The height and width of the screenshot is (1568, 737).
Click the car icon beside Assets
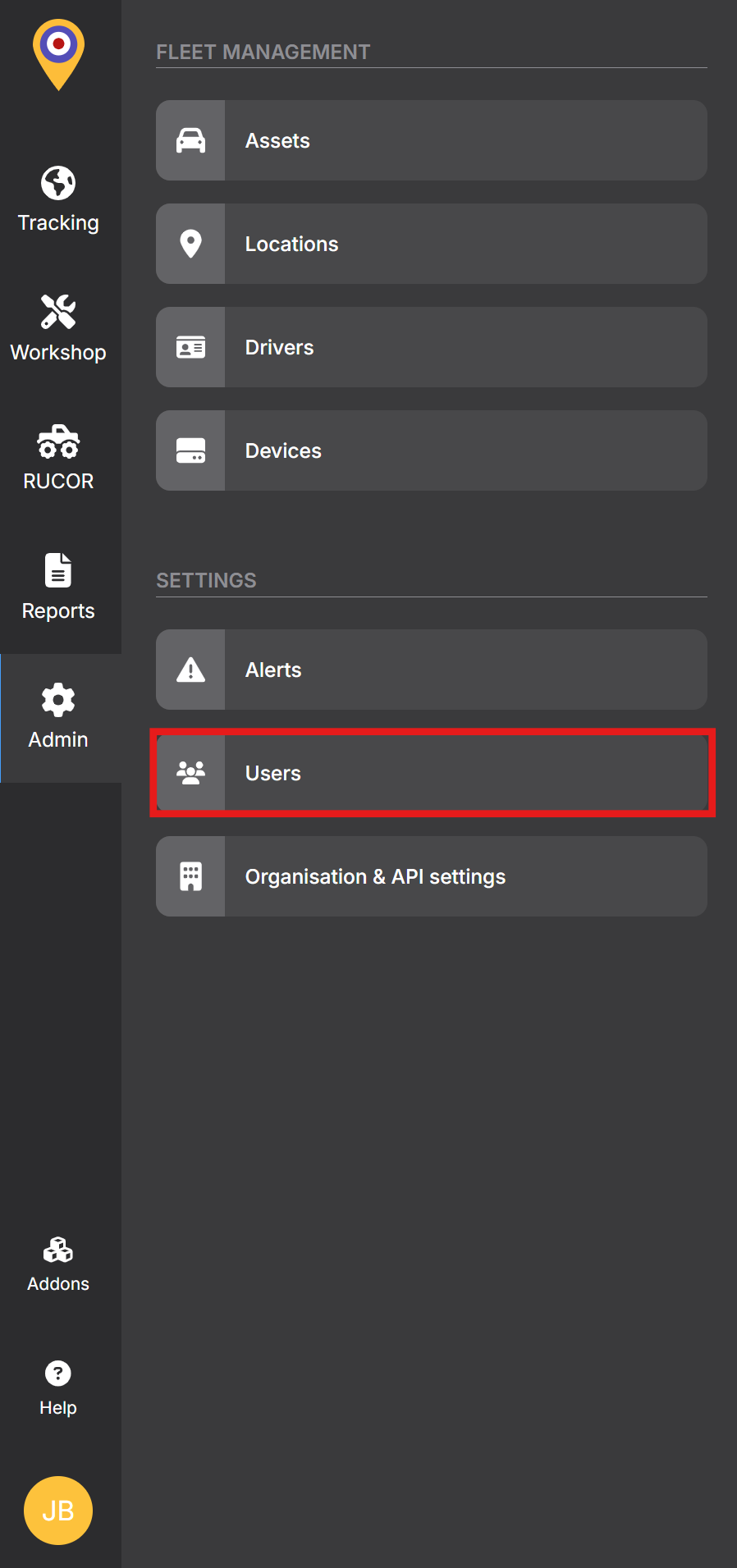[x=190, y=140]
